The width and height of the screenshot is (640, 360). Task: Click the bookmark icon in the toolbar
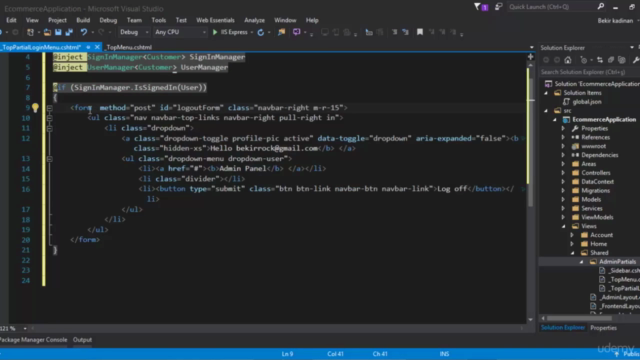point(420,32)
